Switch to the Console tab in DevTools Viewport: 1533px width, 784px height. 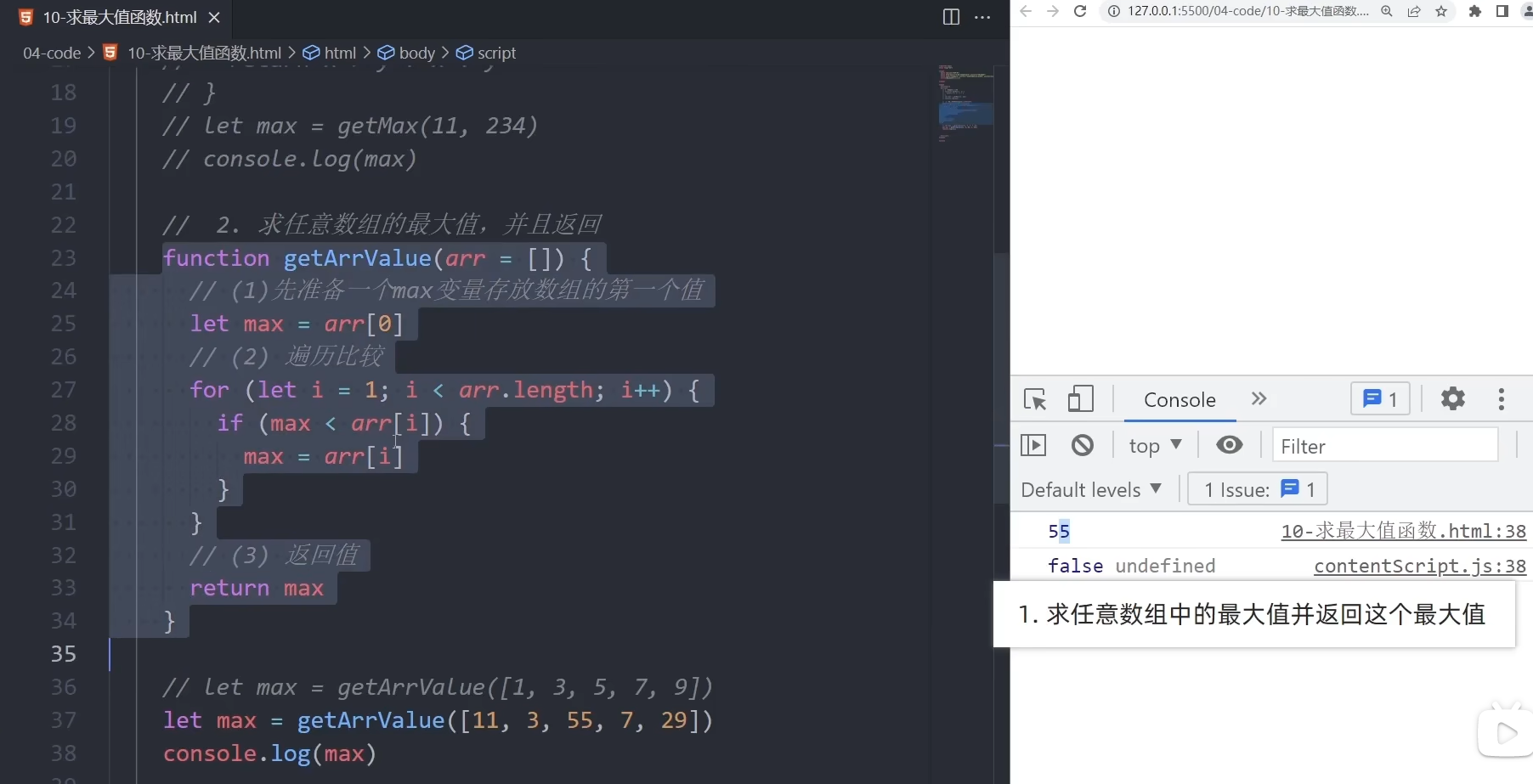1179,399
